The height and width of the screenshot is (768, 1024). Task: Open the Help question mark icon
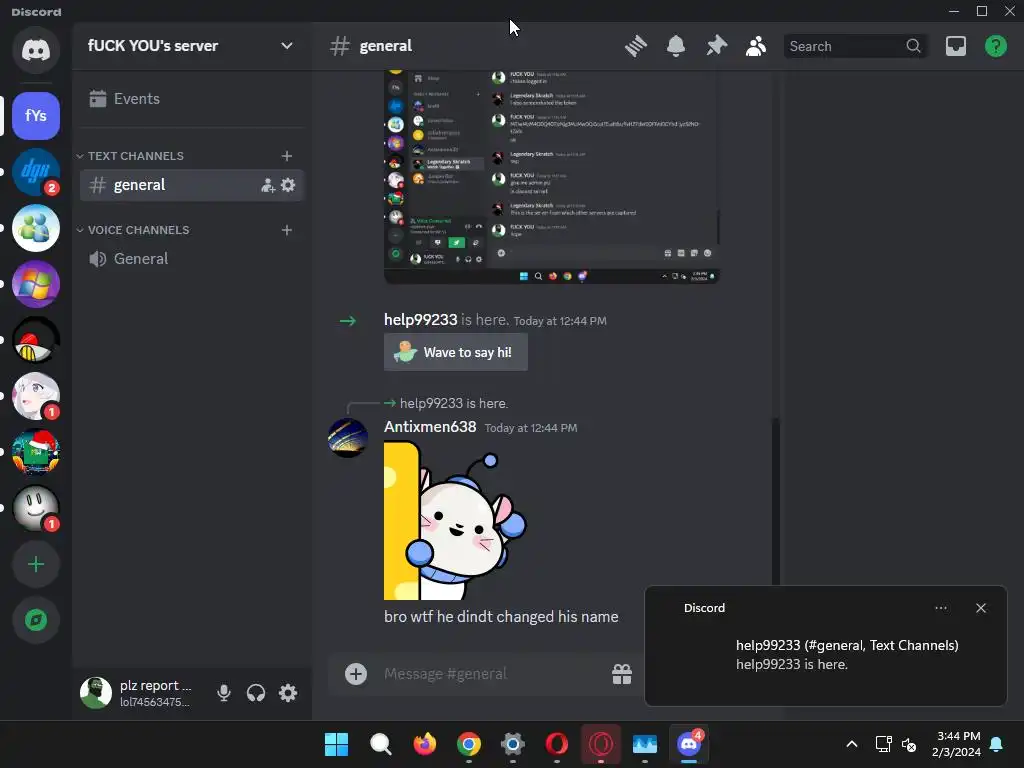(x=996, y=46)
